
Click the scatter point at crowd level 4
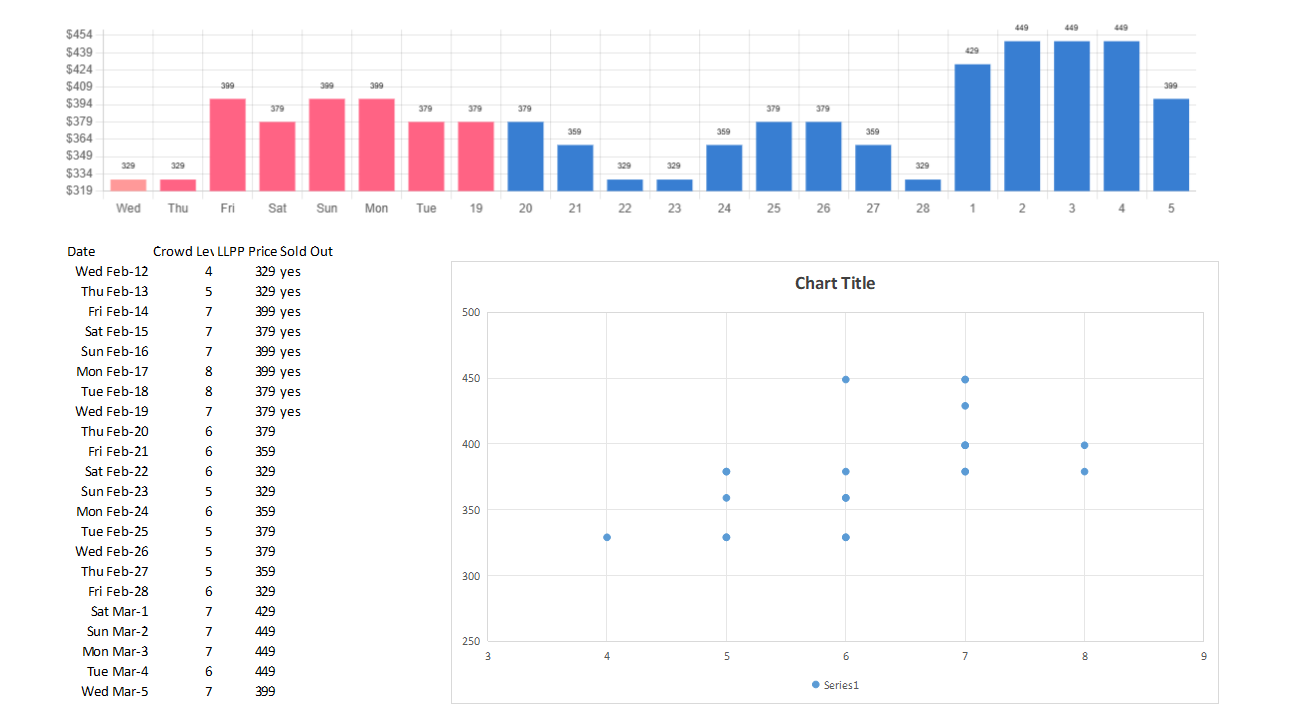pyautogui.click(x=607, y=537)
